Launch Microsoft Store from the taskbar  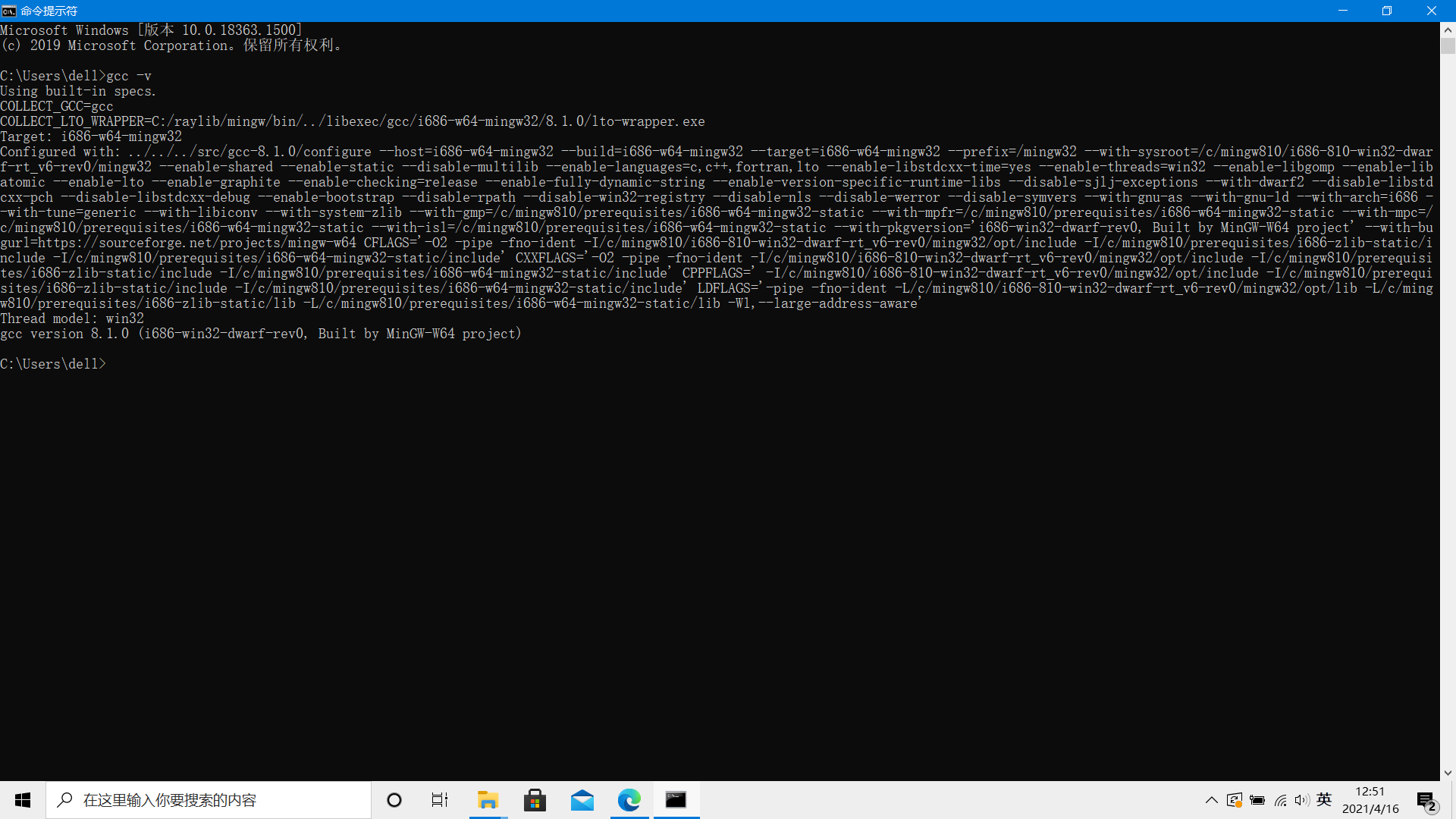tap(535, 800)
